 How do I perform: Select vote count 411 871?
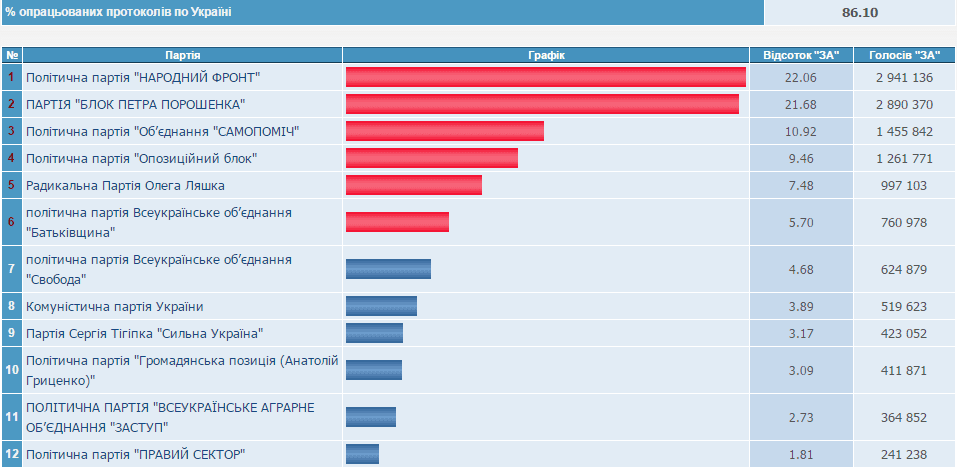point(905,371)
